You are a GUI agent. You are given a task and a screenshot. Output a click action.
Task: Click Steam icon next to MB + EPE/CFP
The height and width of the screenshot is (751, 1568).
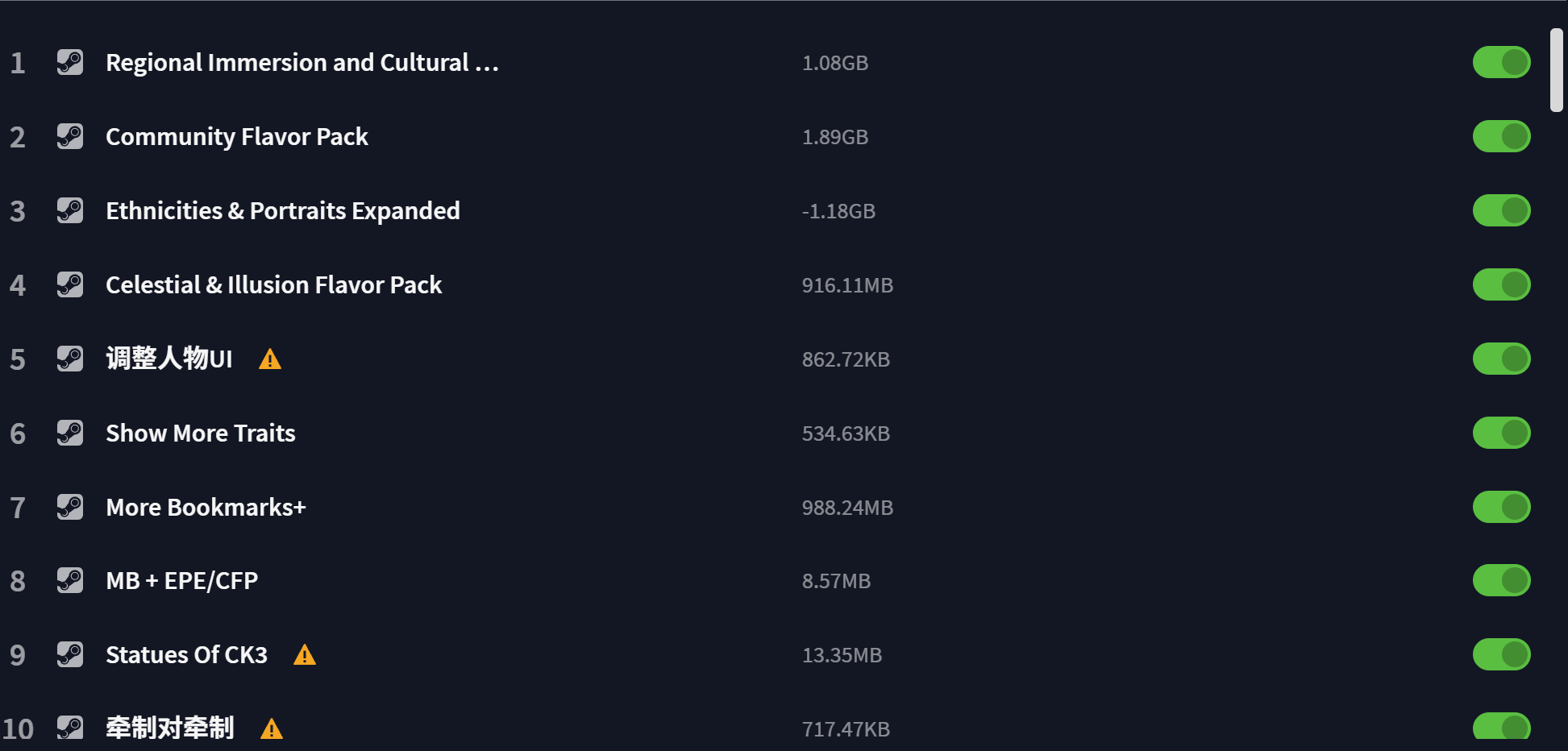(70, 580)
